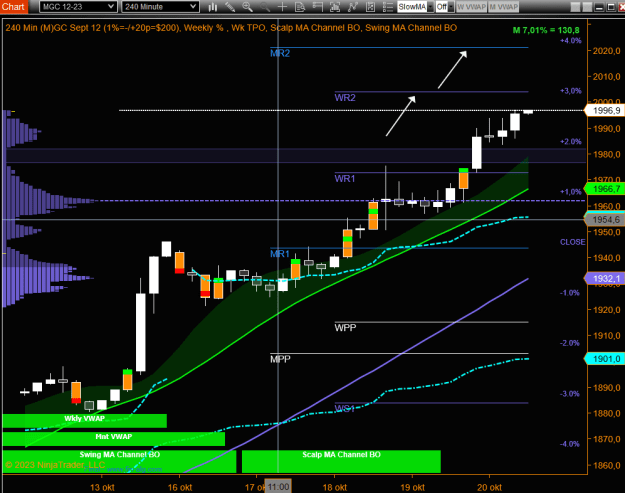Open the MGC 12-23 instrument selector
The width and height of the screenshot is (625, 493).
78,7
